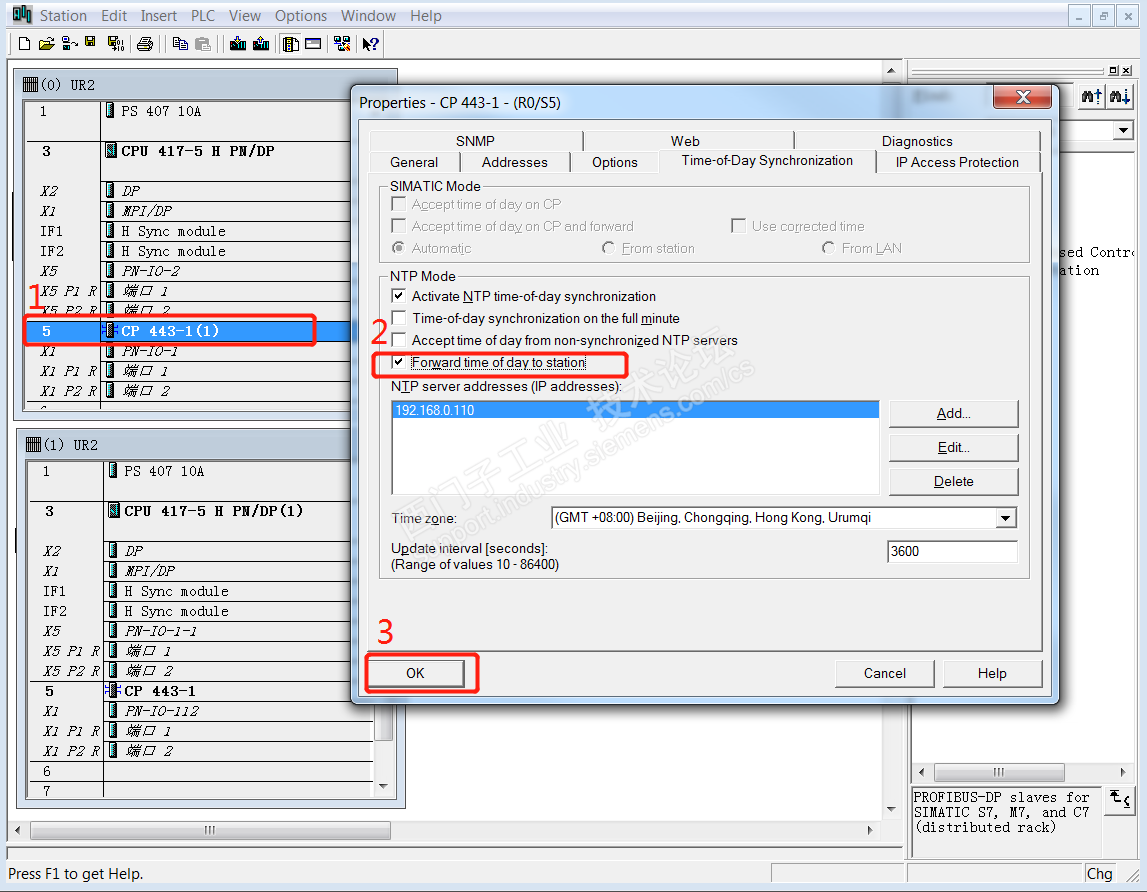Image resolution: width=1147 pixels, height=892 pixels.
Task: Click the SIMATIC Manager application icon in menu bar
Action: 22,15
